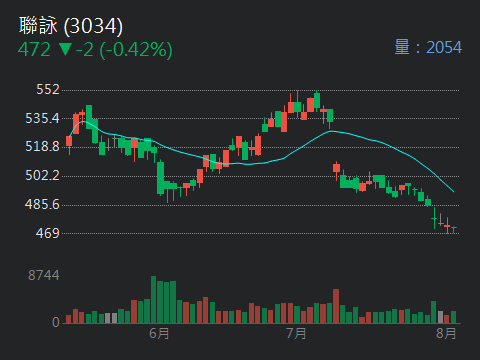Click the 6月 date axis label
Viewport: 480px width, 360px height.
point(159,333)
